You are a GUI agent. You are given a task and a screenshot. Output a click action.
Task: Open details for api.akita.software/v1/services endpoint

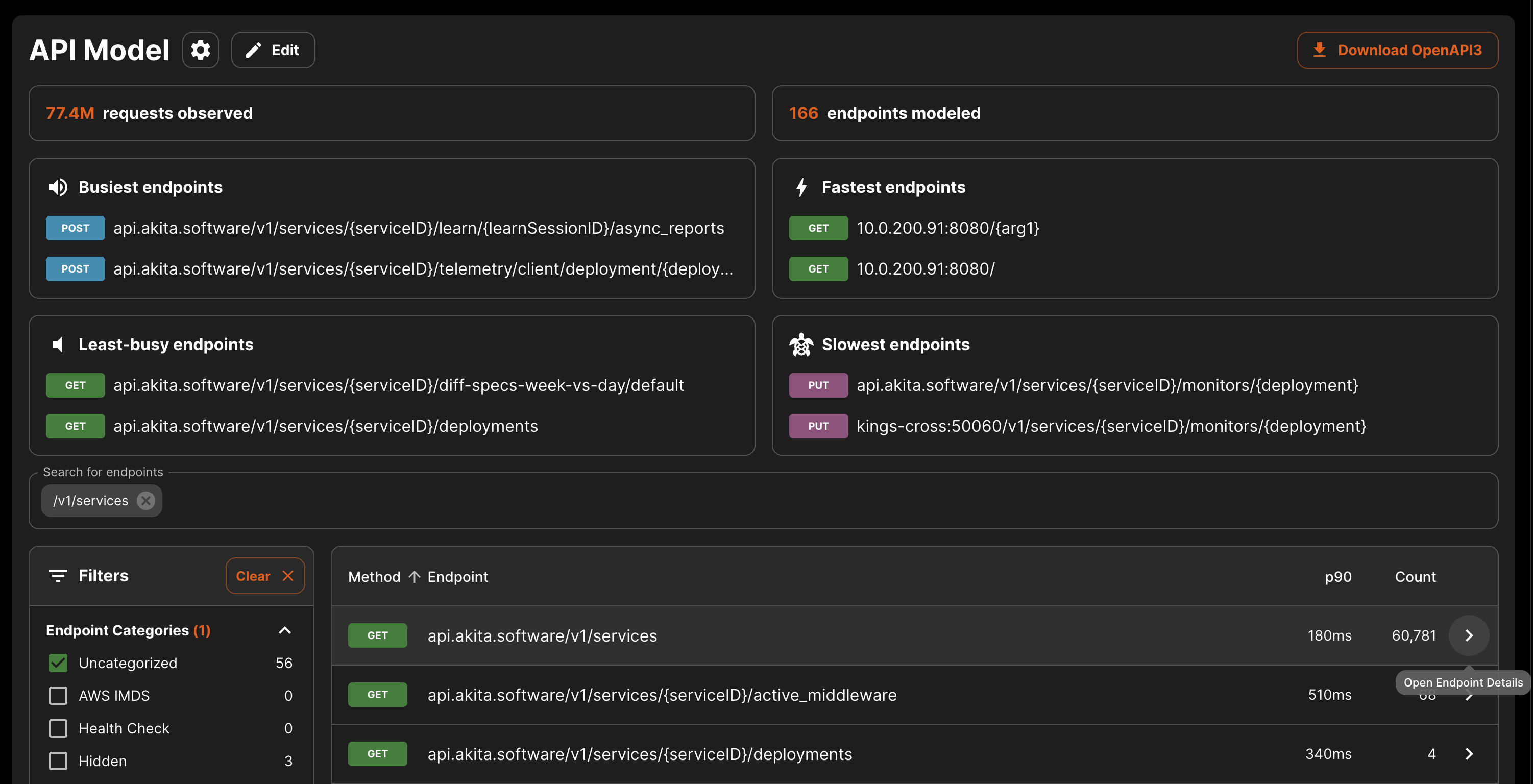point(1468,636)
